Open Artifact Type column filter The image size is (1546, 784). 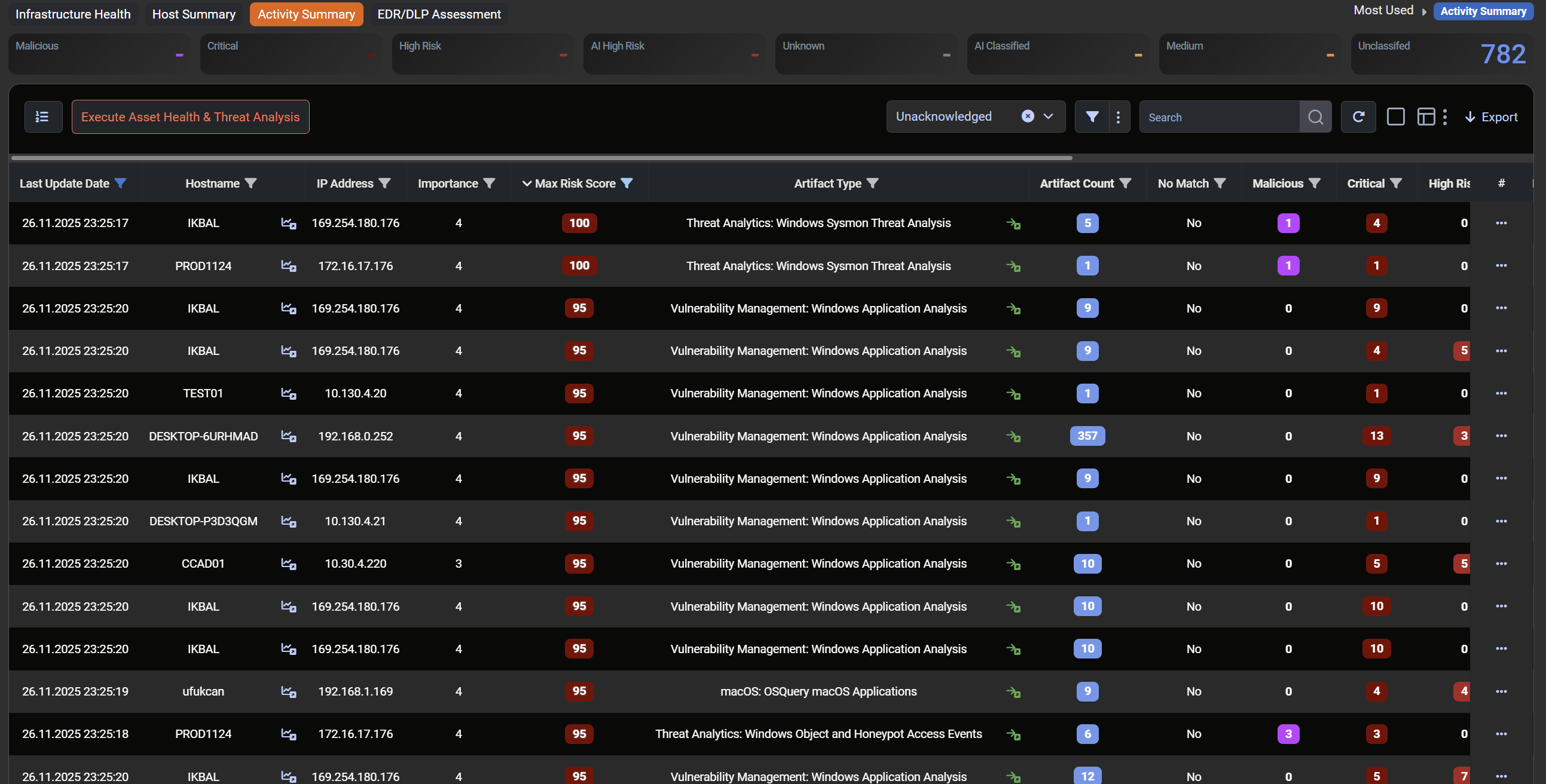coord(873,183)
